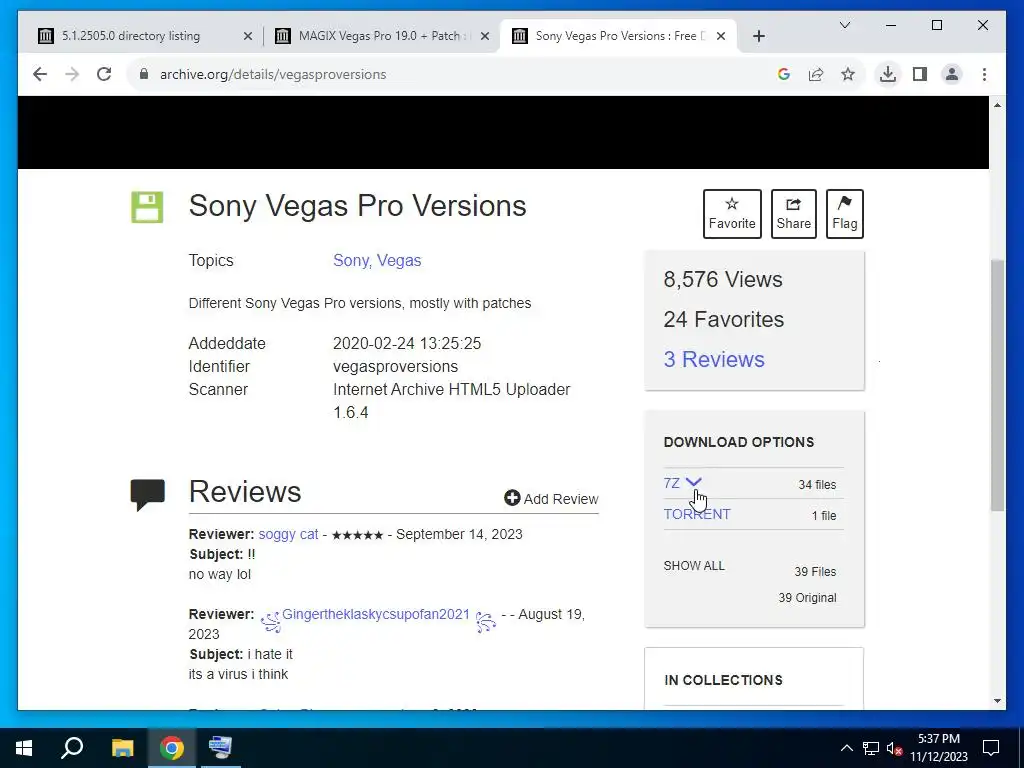Click the padlock site info icon

[144, 74]
